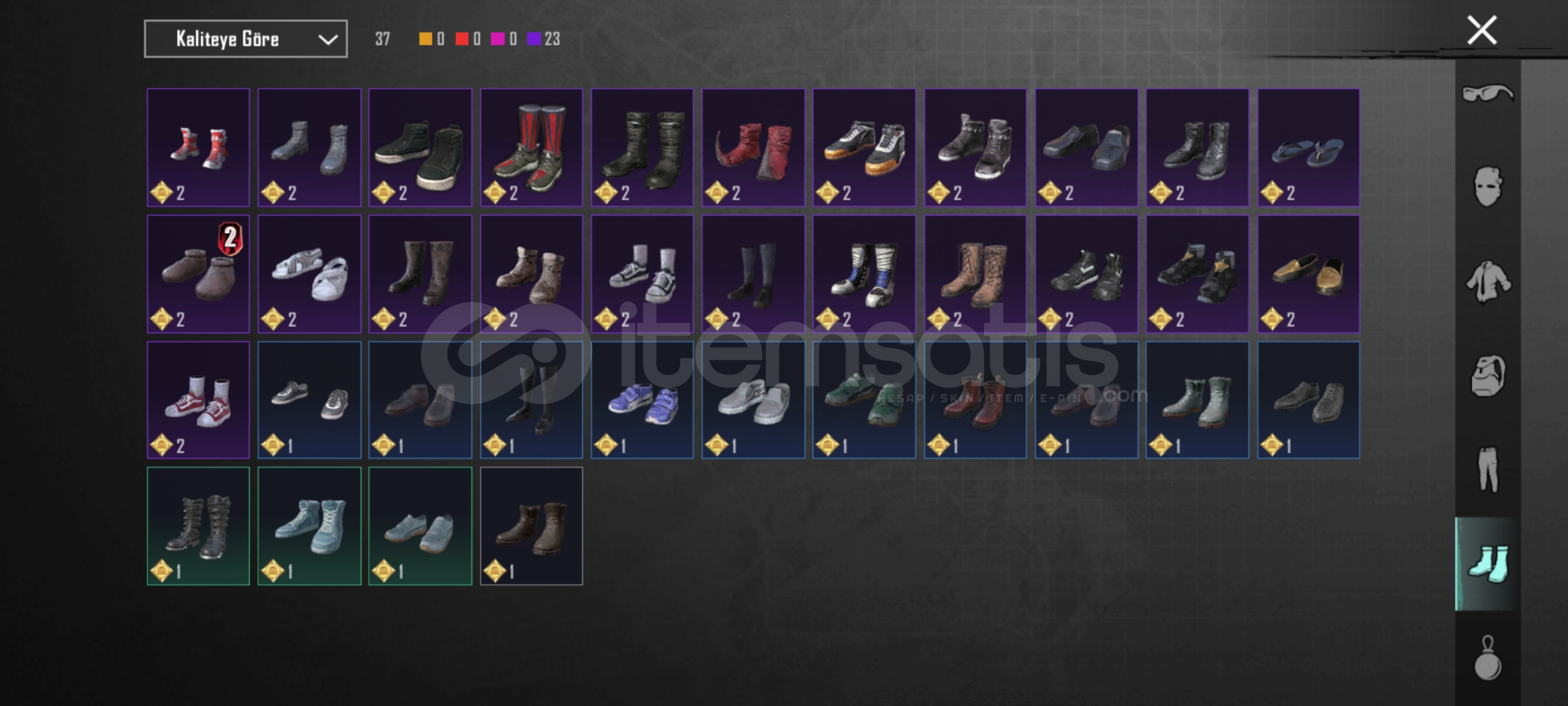Expand the Kaliteye Göre sort dropdown
The width and height of the screenshot is (1568, 706).
[246, 39]
